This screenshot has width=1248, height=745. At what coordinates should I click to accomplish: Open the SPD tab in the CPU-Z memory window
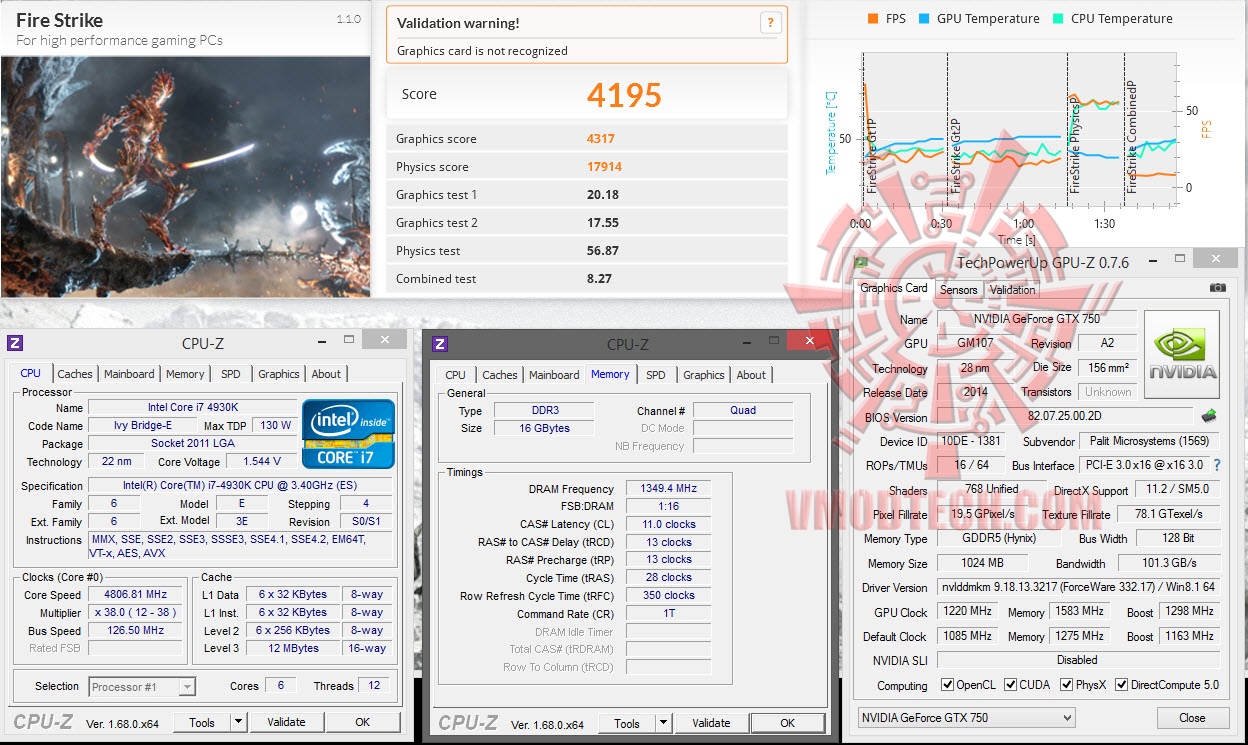pyautogui.click(x=655, y=375)
